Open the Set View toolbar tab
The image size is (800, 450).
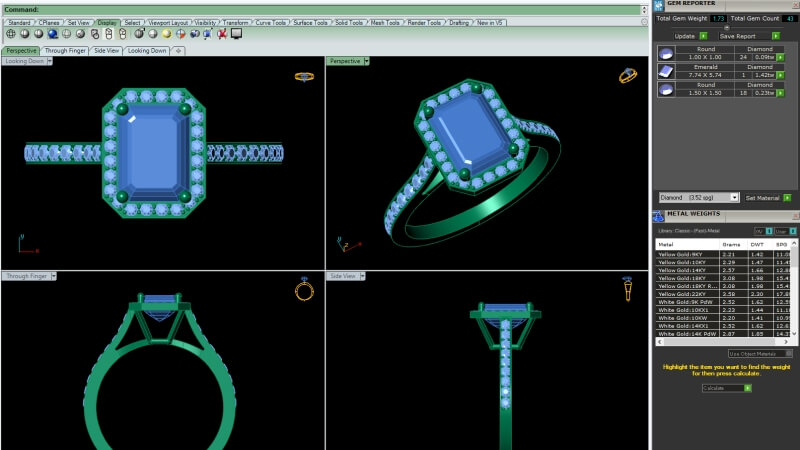pos(79,22)
